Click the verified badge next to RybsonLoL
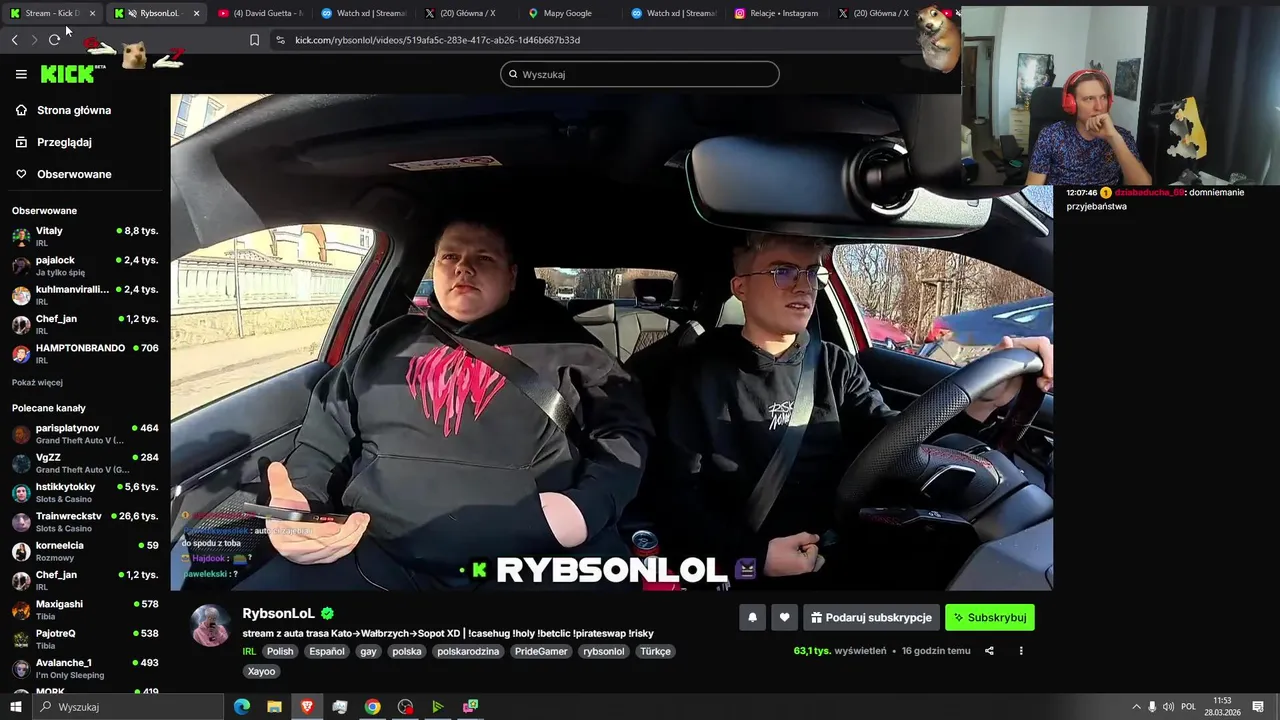The width and height of the screenshot is (1280, 720). click(327, 613)
